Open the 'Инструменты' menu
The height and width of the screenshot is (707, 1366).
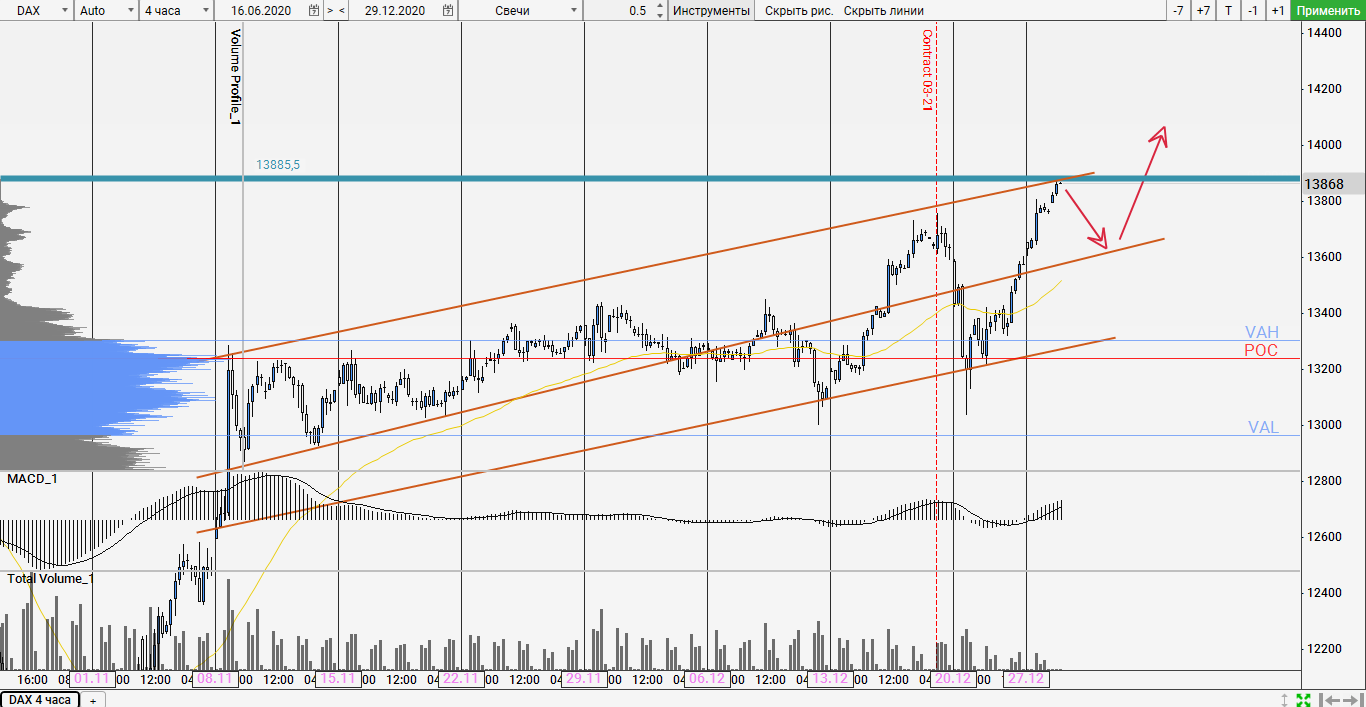tap(711, 11)
